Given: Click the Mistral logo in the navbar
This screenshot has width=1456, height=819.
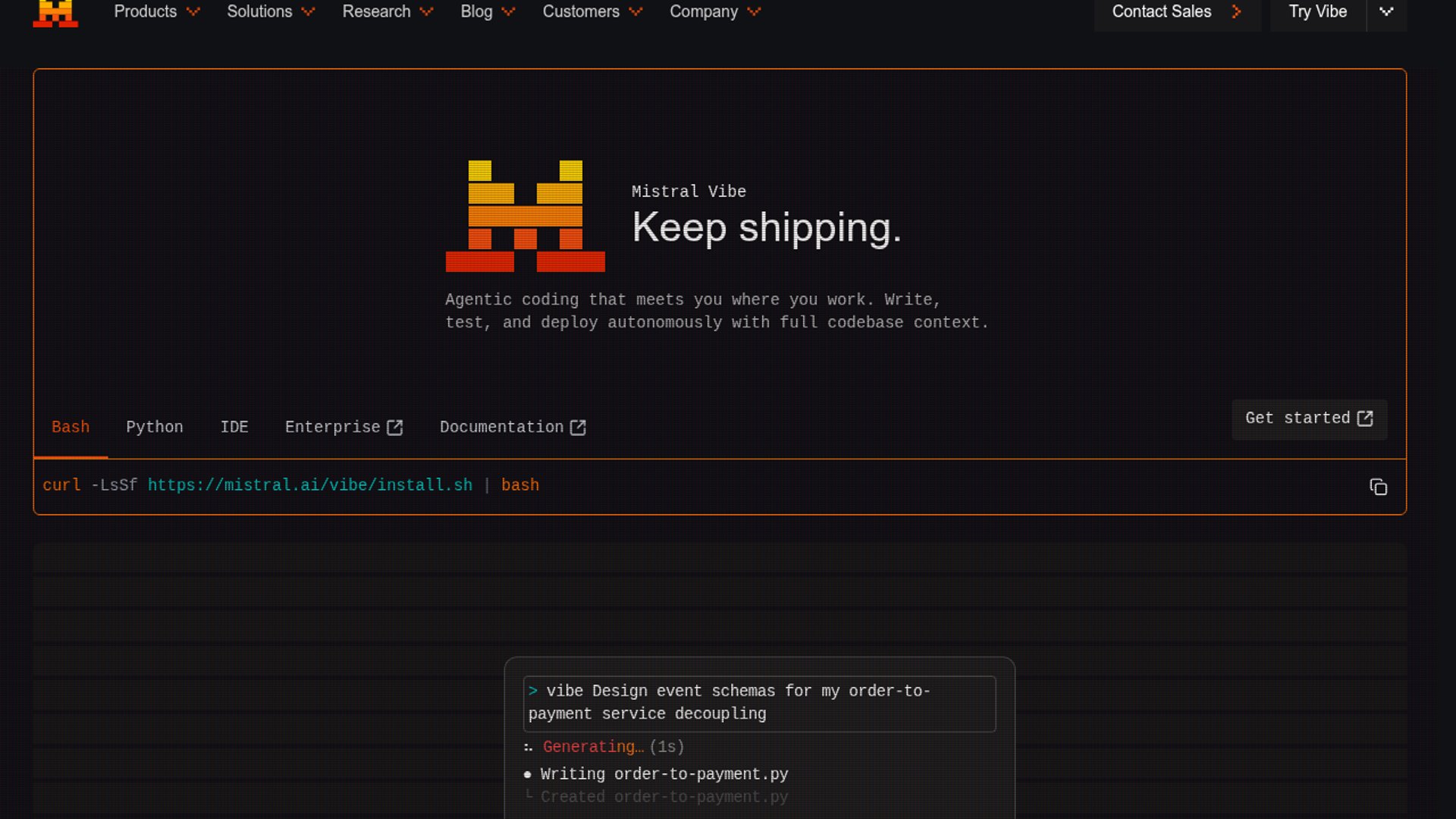Looking at the screenshot, I should click(x=55, y=13).
